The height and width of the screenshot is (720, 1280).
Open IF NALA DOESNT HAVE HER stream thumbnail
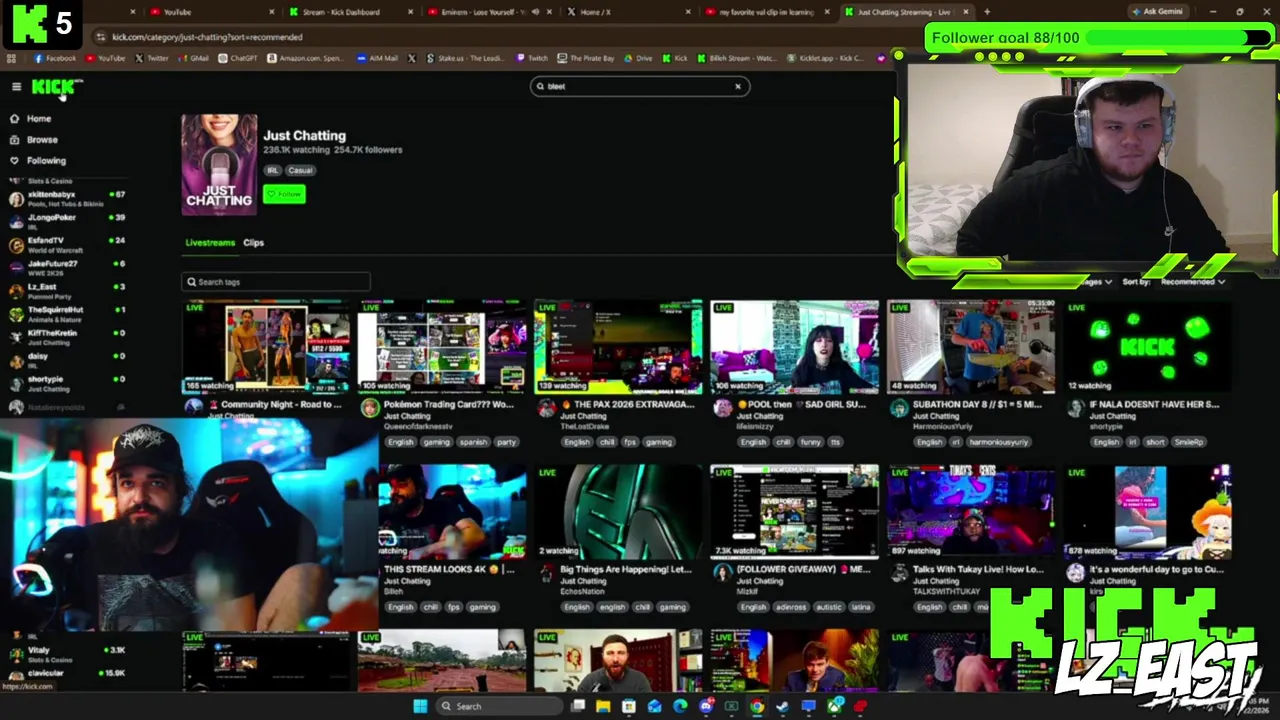click(x=1147, y=347)
